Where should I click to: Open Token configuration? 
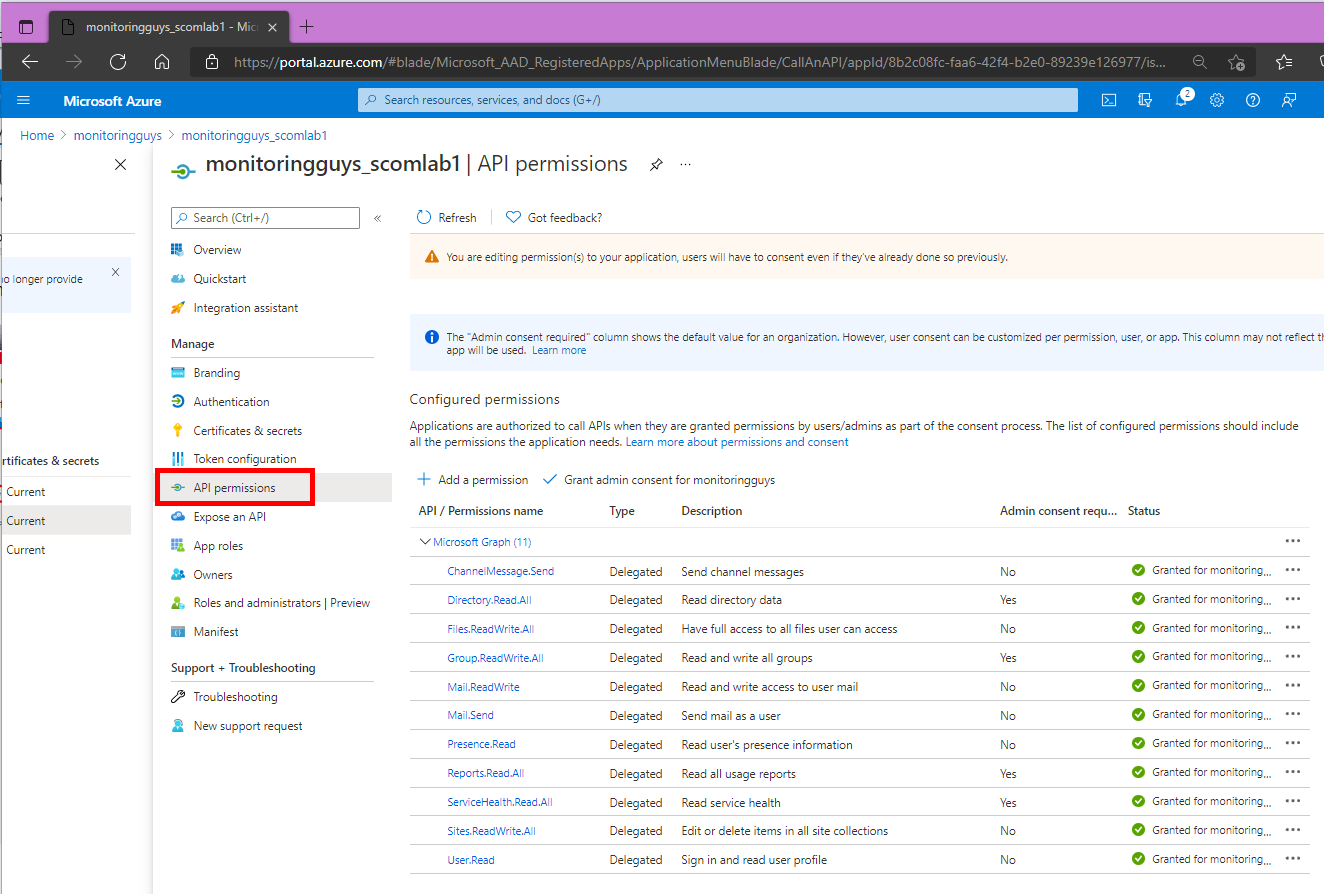point(240,459)
